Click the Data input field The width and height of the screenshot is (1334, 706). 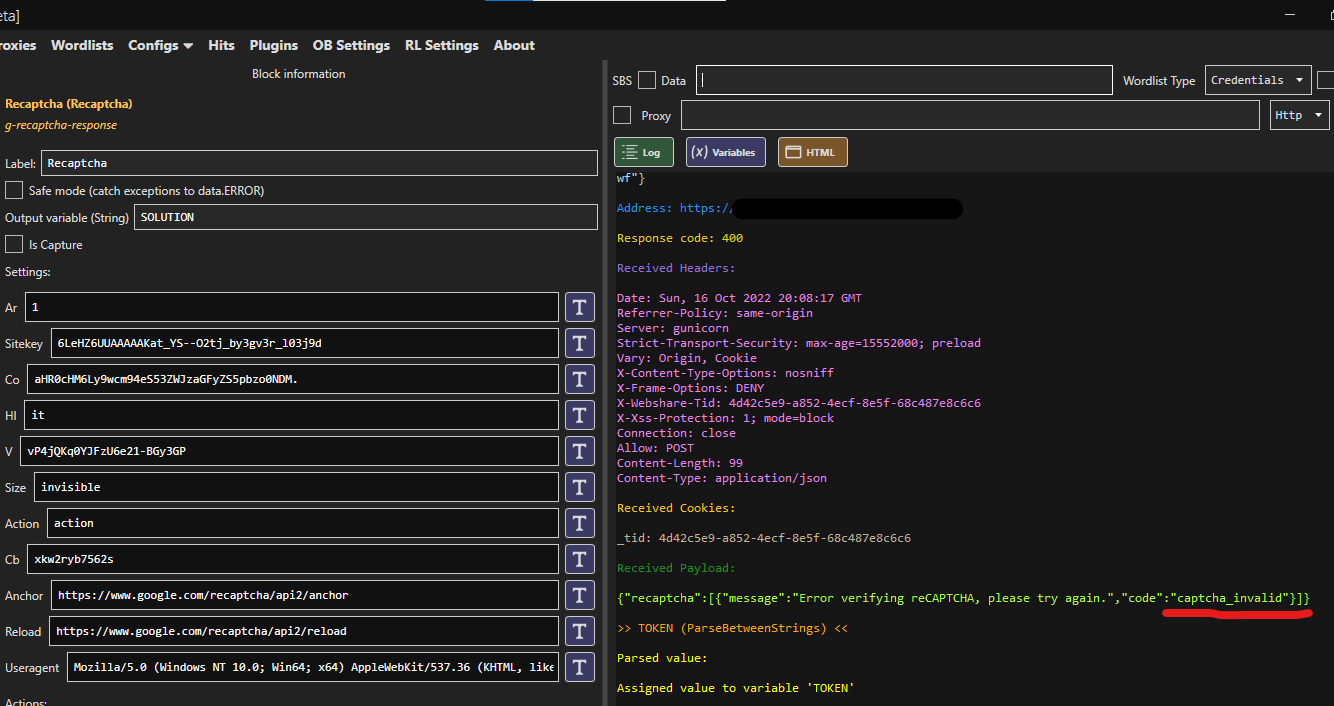tap(904, 80)
